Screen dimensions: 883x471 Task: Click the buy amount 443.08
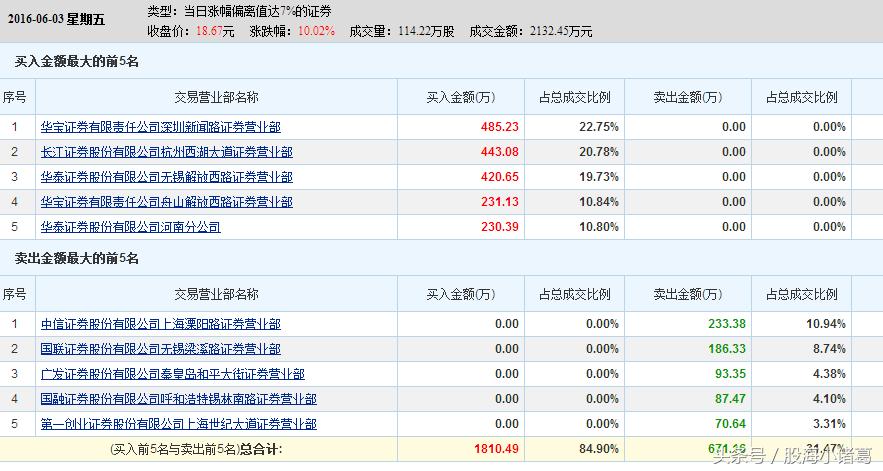click(500, 152)
